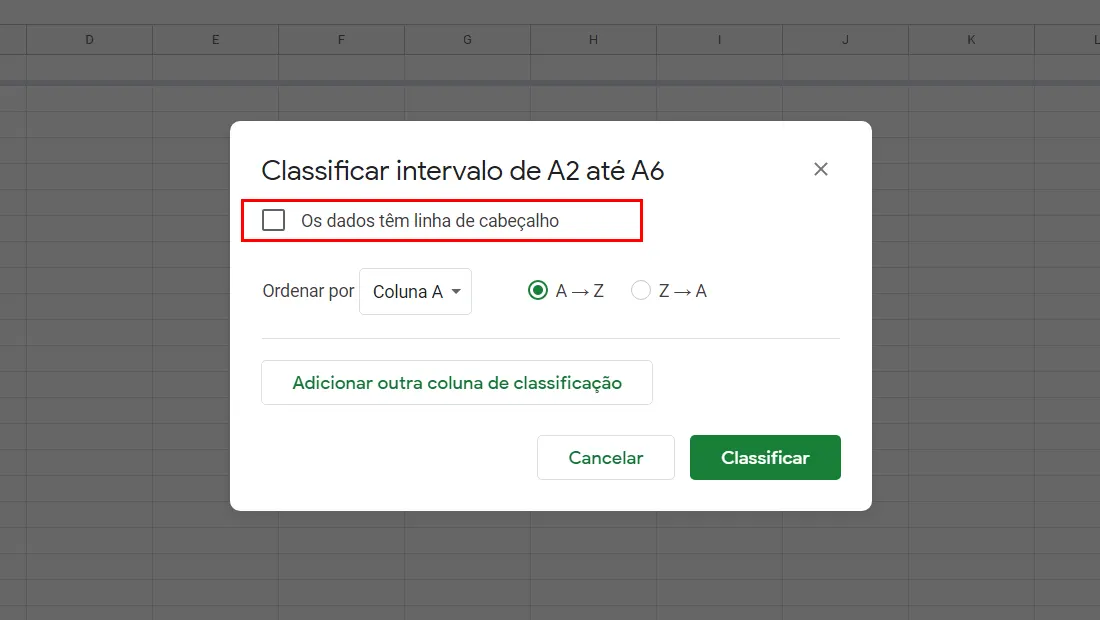Close the sort range dialog with X

[821, 169]
